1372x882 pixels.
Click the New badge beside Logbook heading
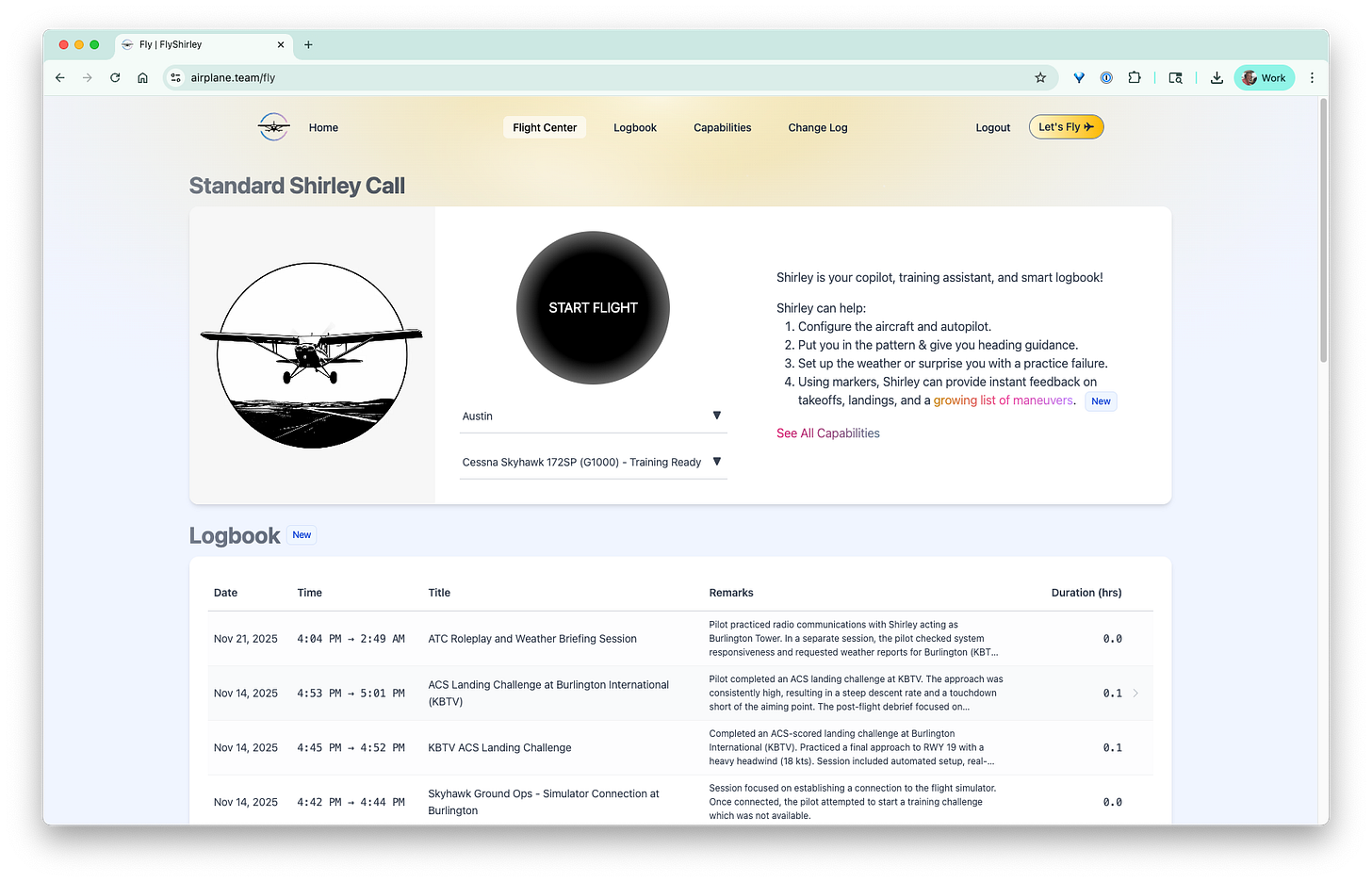[302, 535]
